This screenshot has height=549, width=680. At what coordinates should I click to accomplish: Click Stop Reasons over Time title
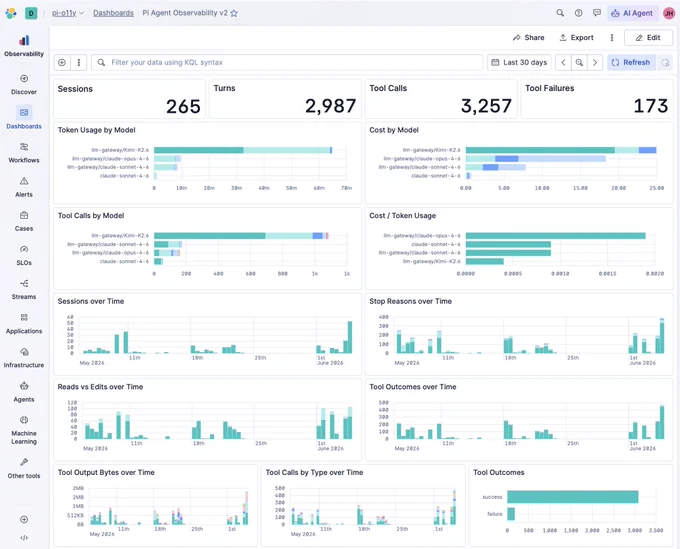(x=410, y=301)
